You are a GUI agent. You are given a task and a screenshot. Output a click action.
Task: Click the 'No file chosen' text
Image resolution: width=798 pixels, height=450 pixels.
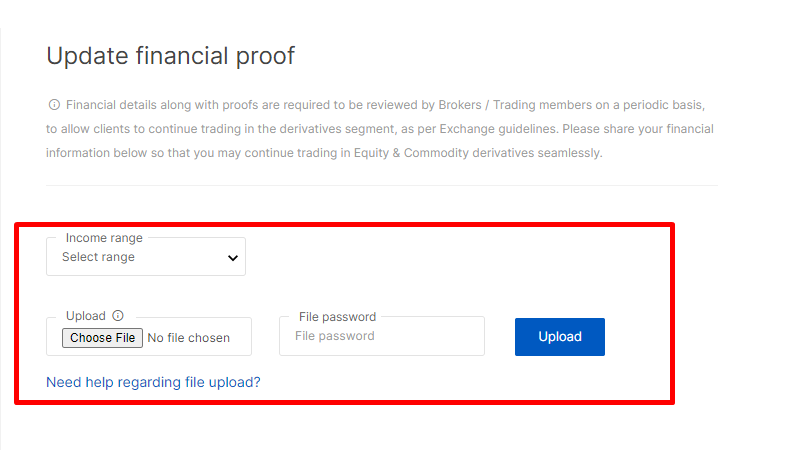(x=188, y=338)
